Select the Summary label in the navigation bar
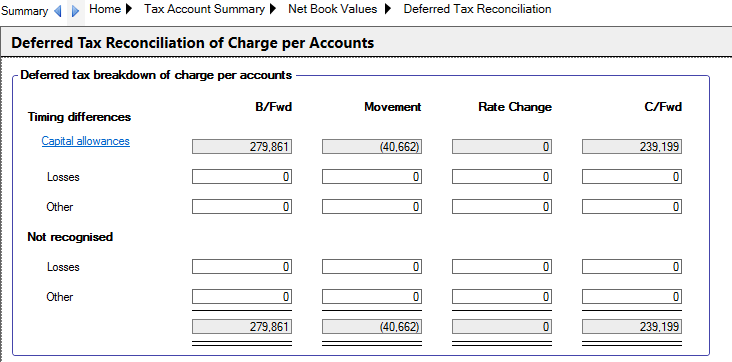732x362 pixels. point(24,11)
